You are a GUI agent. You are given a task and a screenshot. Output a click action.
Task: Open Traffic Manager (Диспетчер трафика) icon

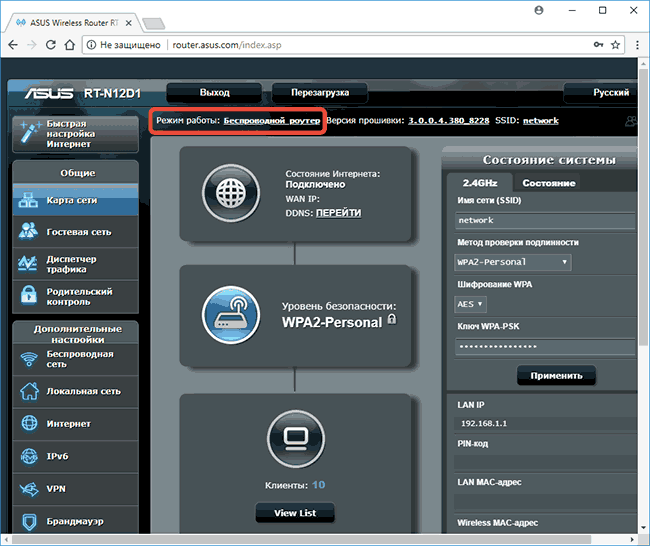pyautogui.click(x=28, y=264)
